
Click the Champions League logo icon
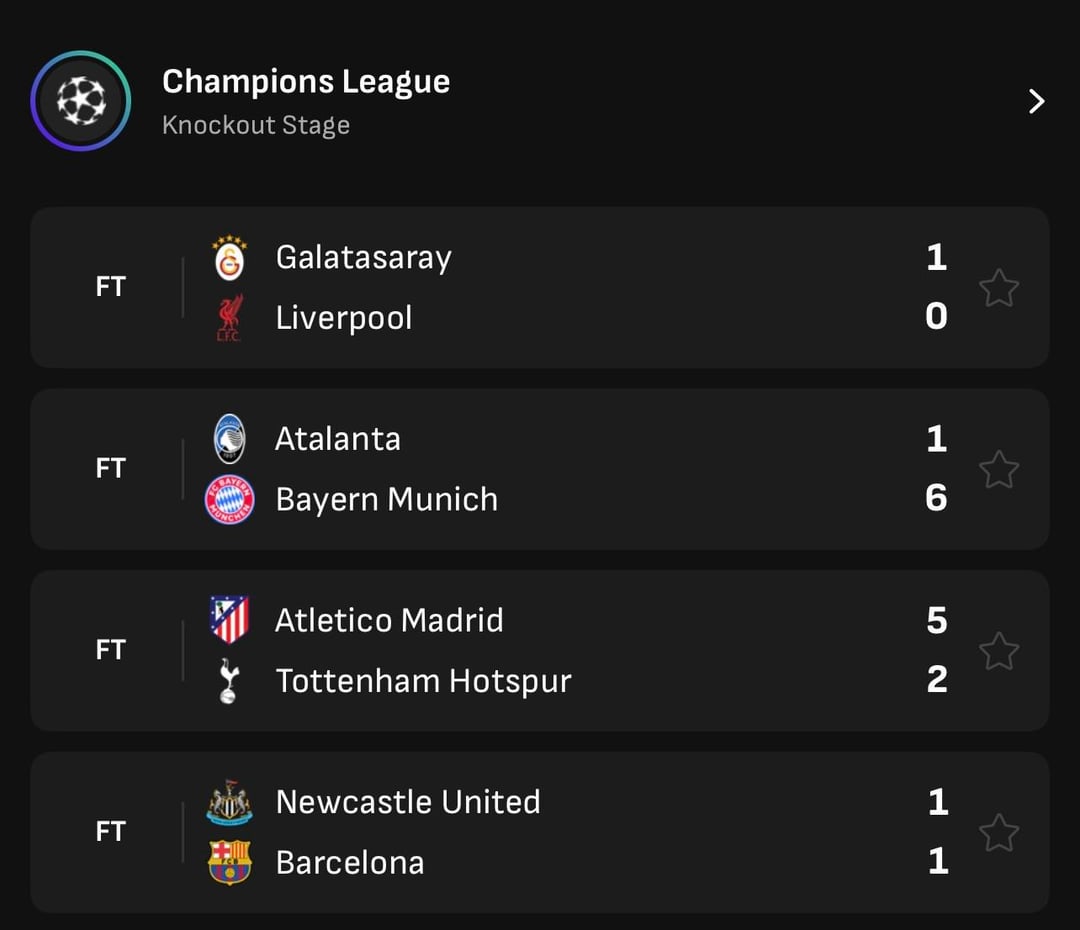81,101
